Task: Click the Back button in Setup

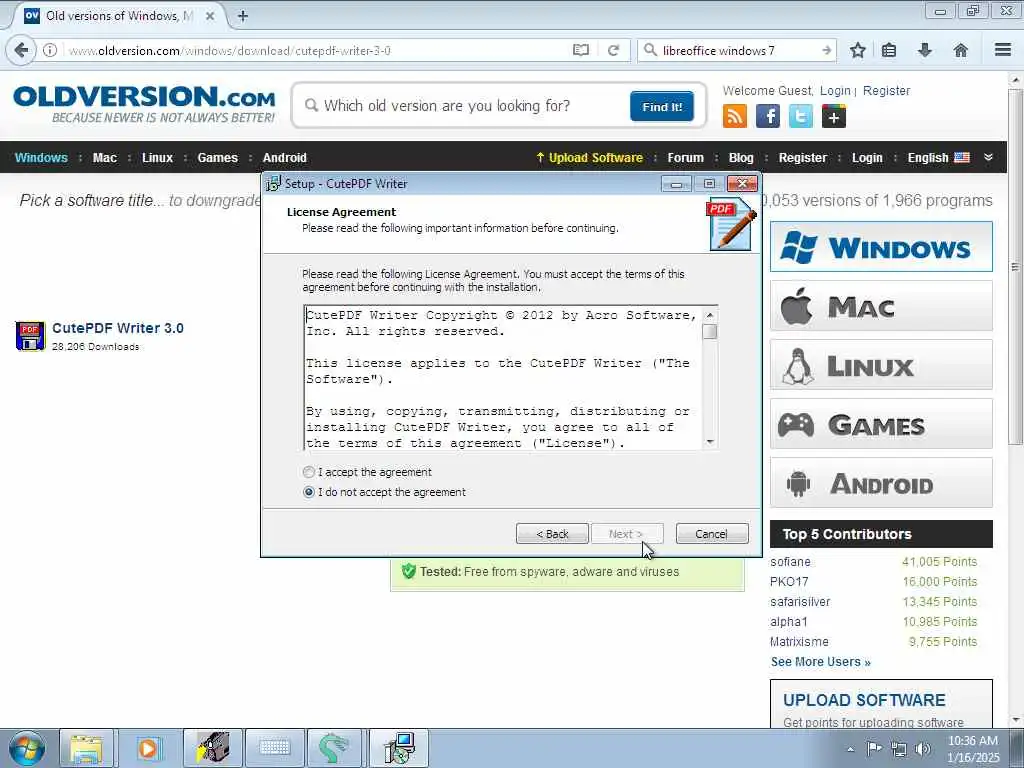Action: click(552, 534)
